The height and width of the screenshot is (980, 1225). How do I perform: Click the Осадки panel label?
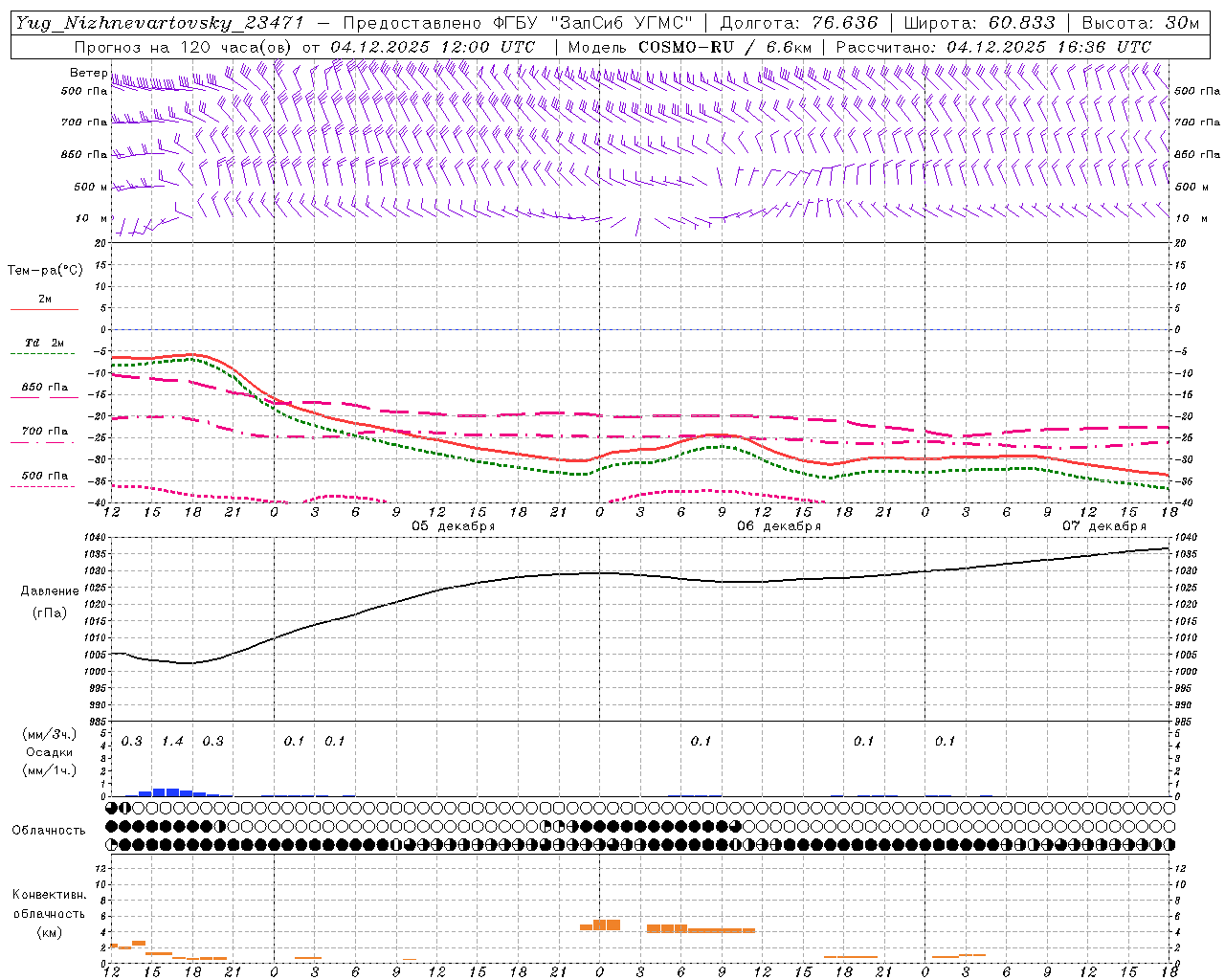tap(49, 752)
